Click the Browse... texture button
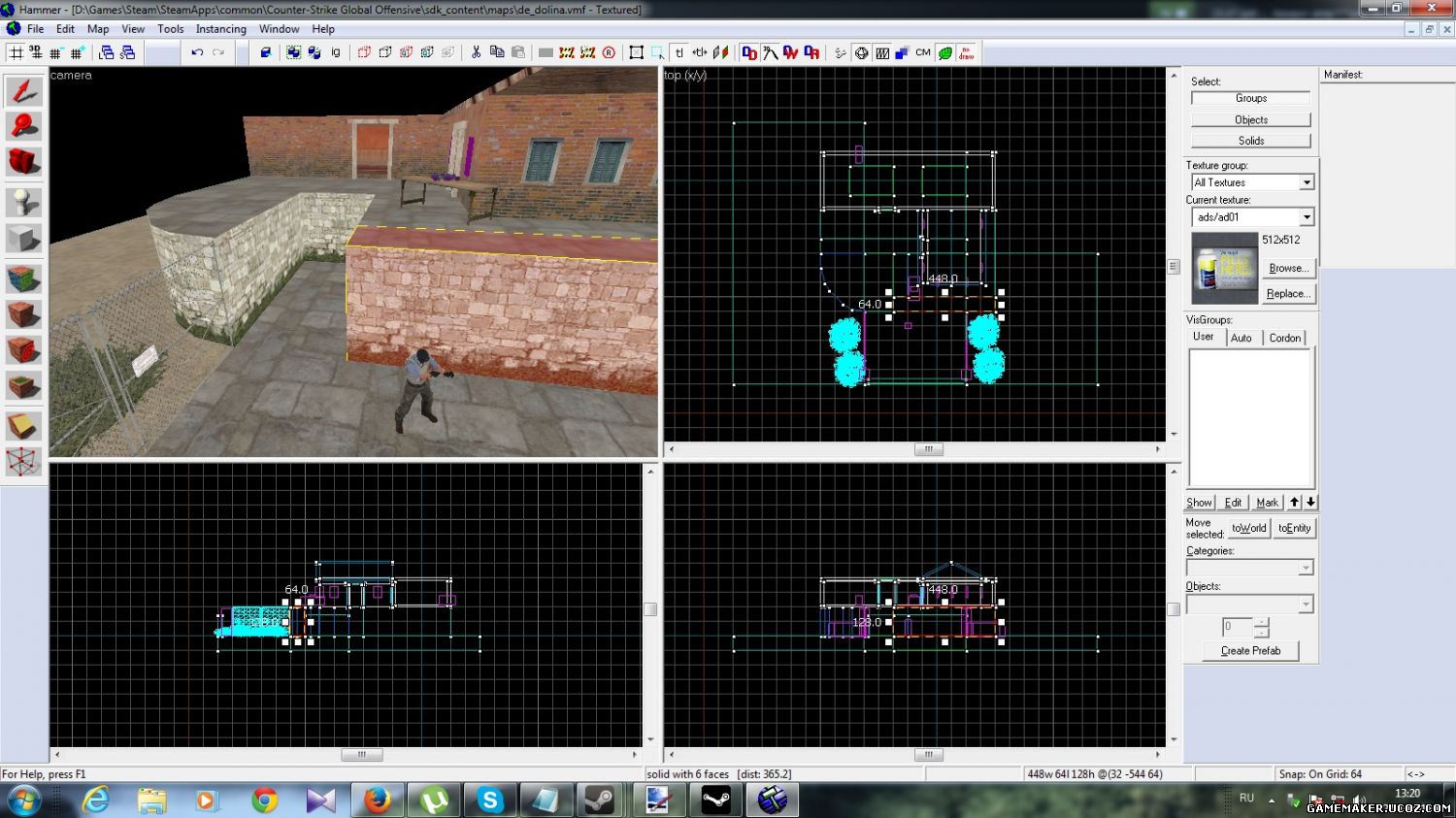 pos(1288,268)
